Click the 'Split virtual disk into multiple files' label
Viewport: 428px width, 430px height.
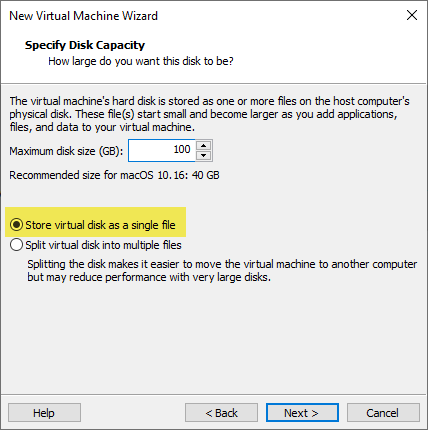coord(103,245)
